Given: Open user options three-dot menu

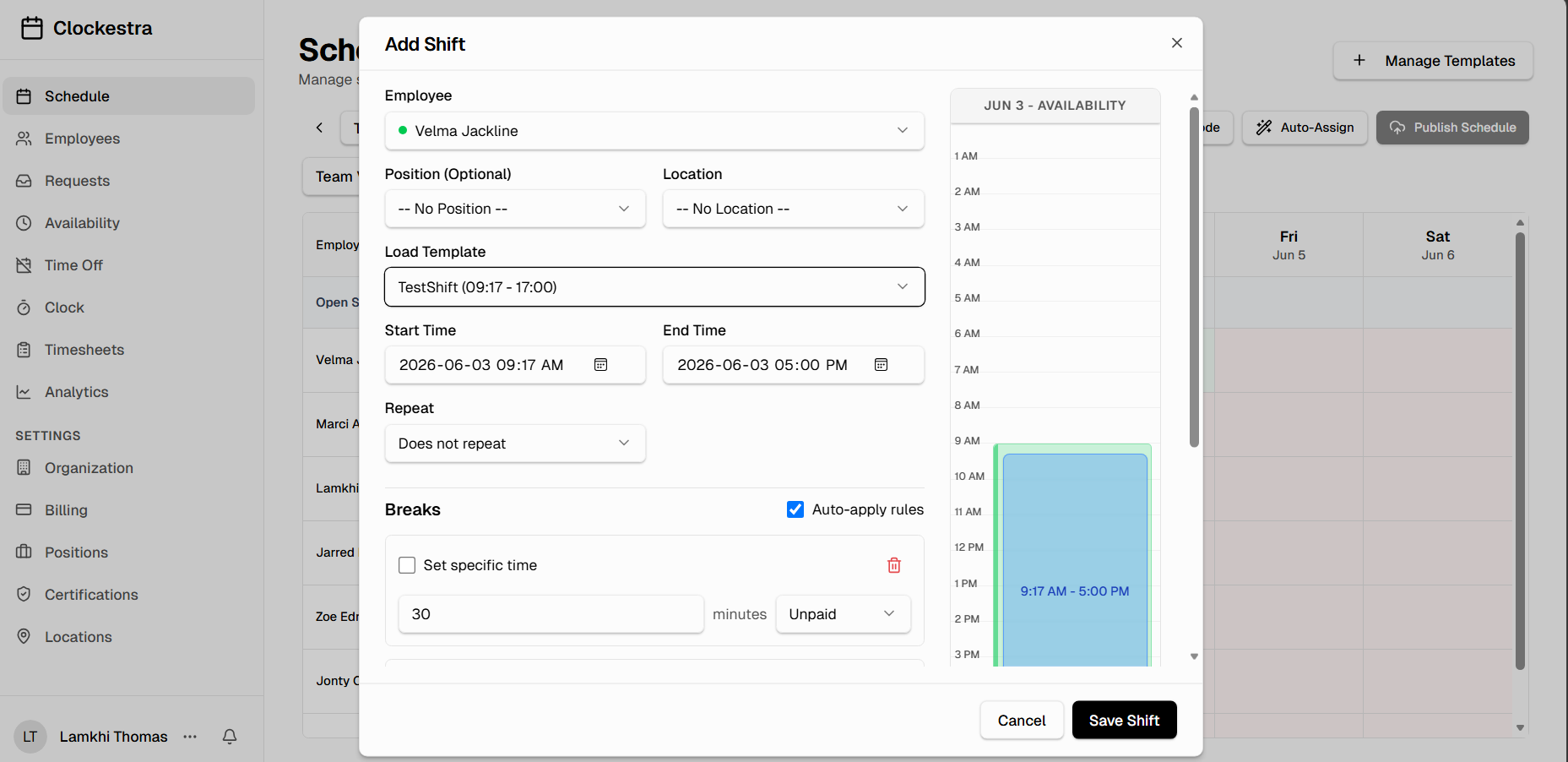Looking at the screenshot, I should click(x=190, y=737).
